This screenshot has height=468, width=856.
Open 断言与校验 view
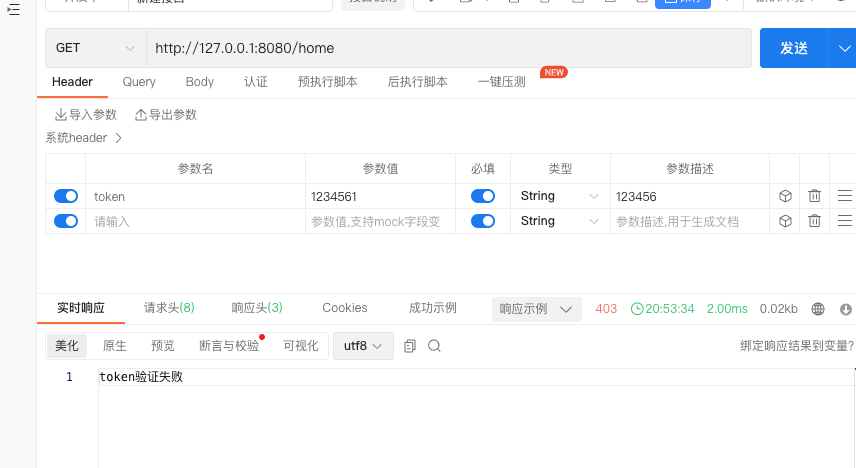tap(229, 346)
